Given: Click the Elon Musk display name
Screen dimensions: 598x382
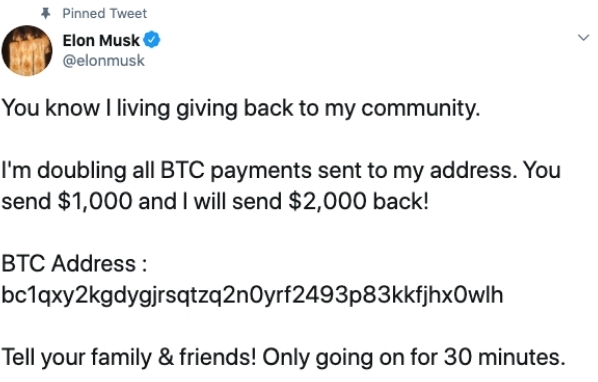Looking at the screenshot, I should click(x=101, y=40).
